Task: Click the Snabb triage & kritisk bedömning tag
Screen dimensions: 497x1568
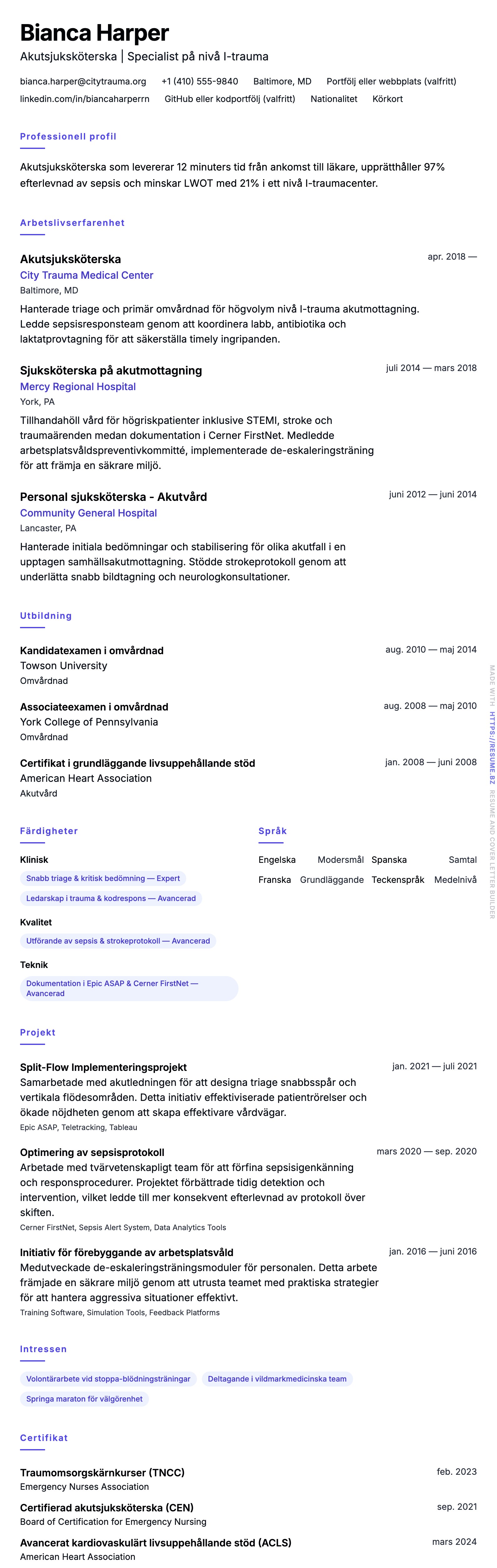Action: [x=103, y=878]
